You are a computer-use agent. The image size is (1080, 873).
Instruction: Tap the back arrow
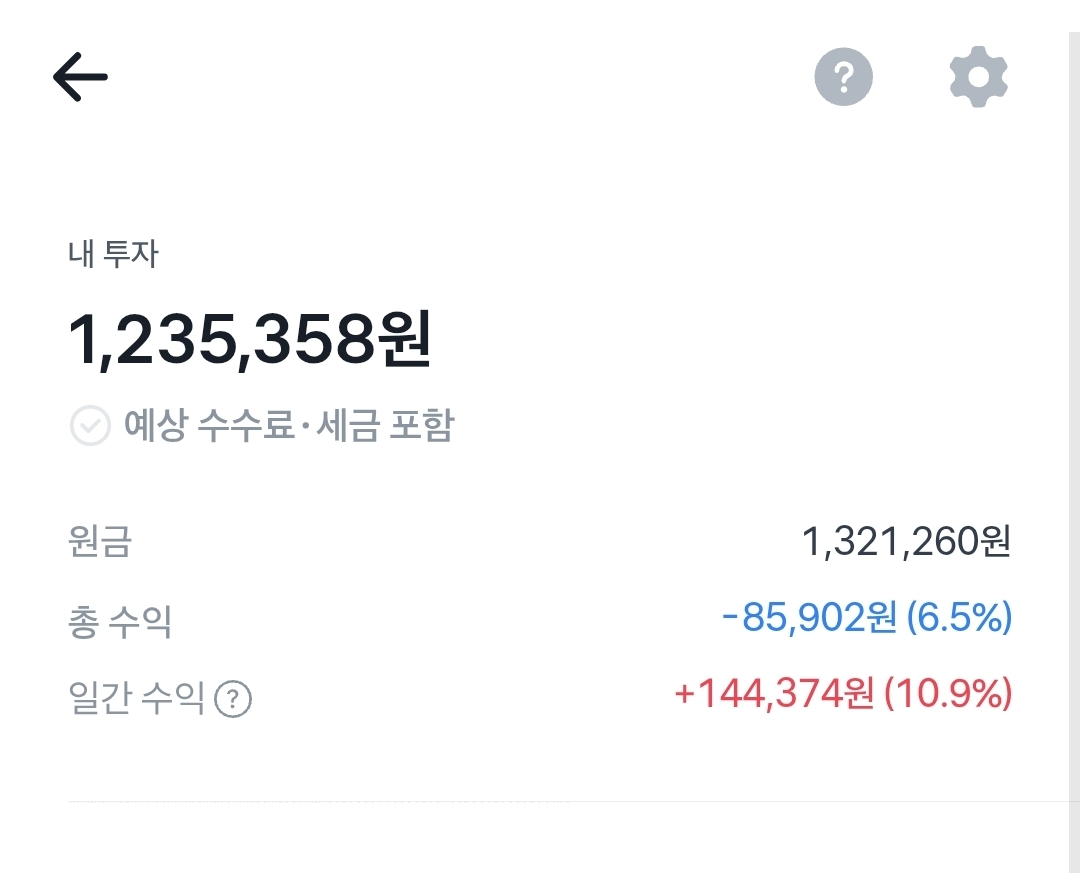click(80, 77)
